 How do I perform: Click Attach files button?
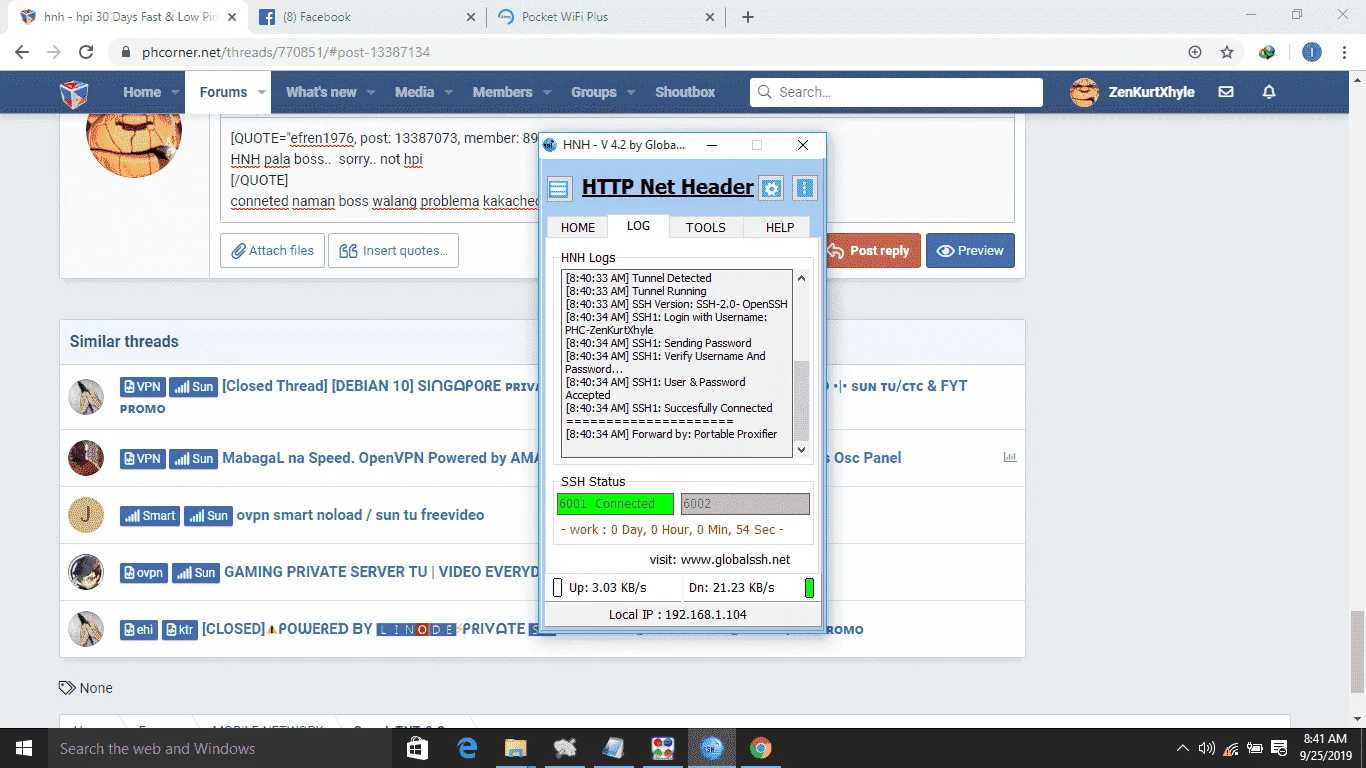pyautogui.click(x=273, y=250)
